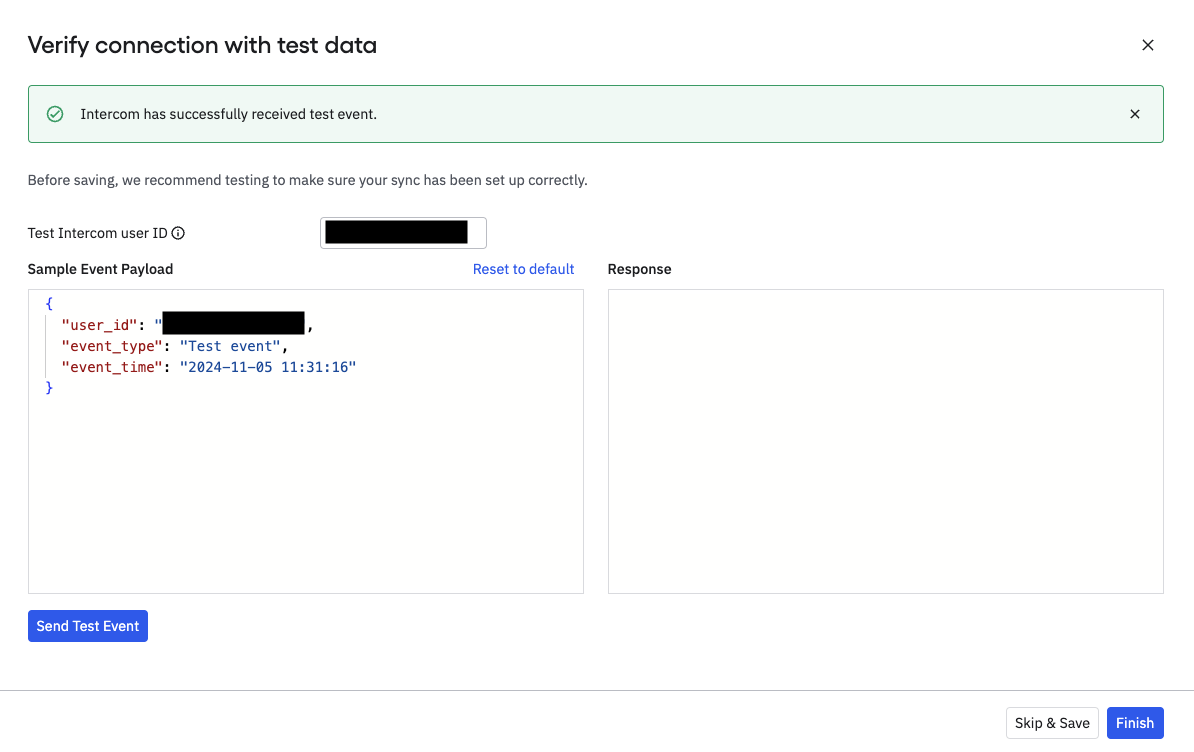The width and height of the screenshot is (1194, 752).
Task: Click the "Test event" string value
Action: pos(230,346)
